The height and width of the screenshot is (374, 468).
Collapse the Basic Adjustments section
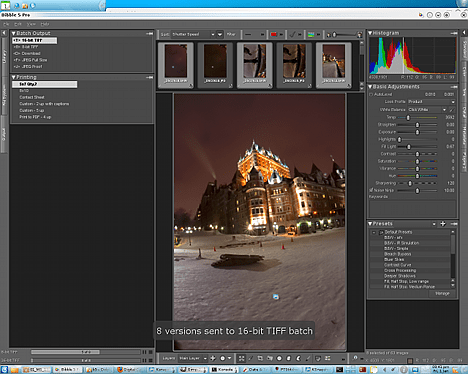pyautogui.click(x=370, y=87)
